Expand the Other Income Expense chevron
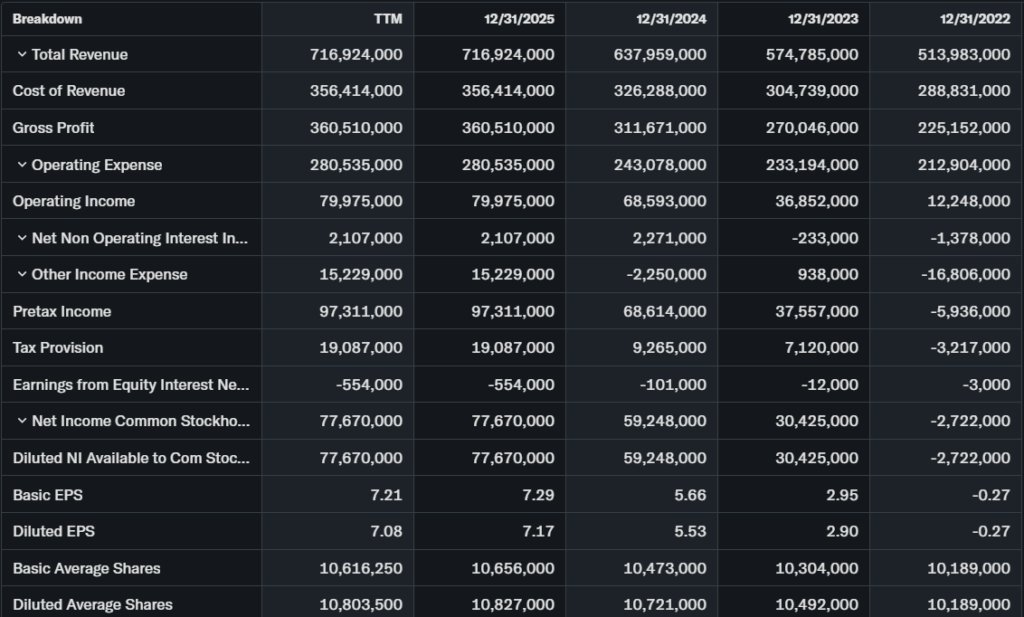The width and height of the screenshot is (1024, 617). [21, 275]
